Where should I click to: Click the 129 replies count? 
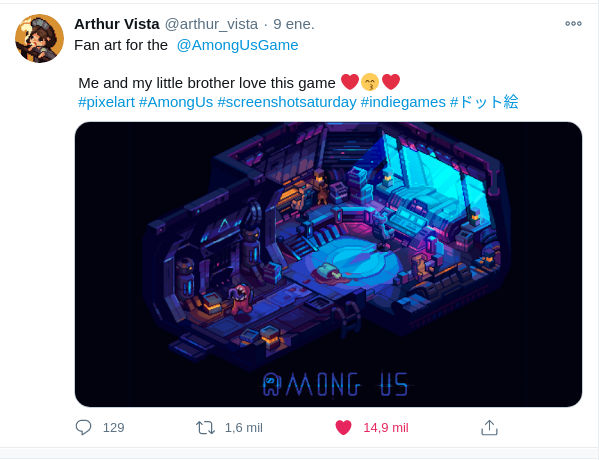[113, 428]
